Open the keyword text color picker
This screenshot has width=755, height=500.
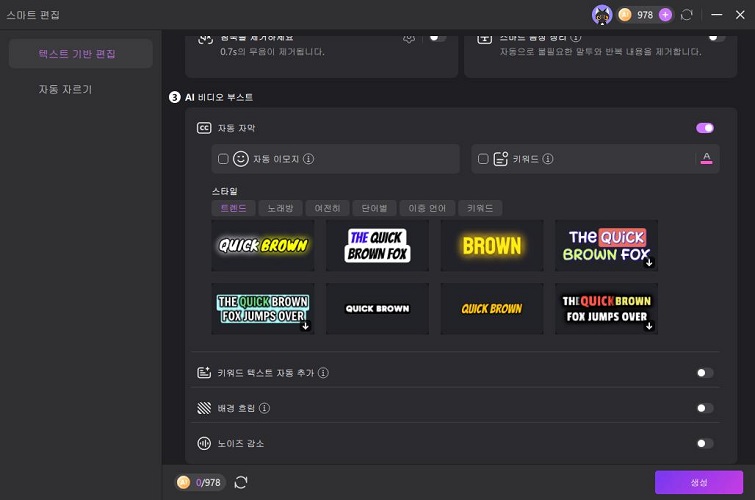706,158
